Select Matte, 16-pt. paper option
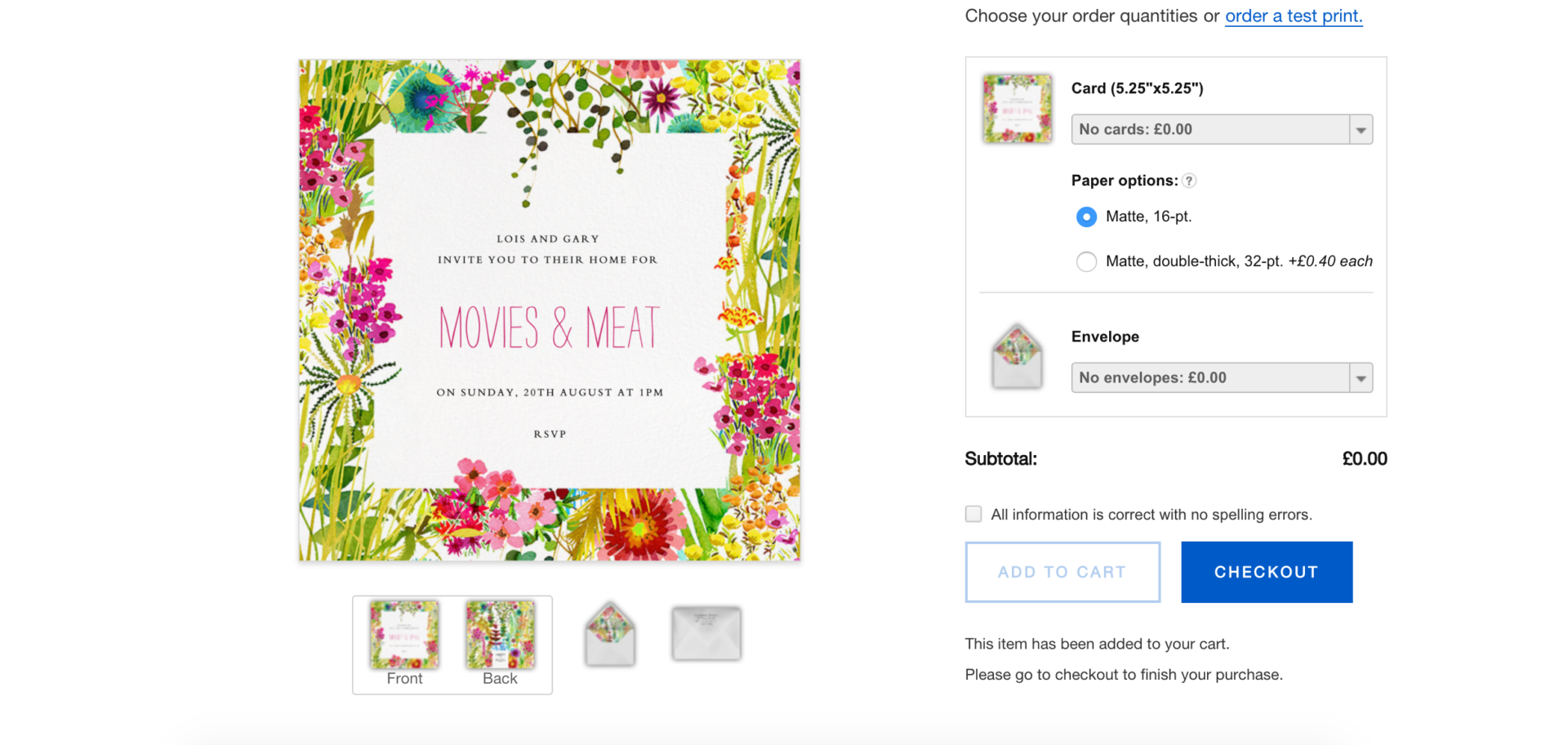Image resolution: width=1568 pixels, height=745 pixels. pos(1086,217)
